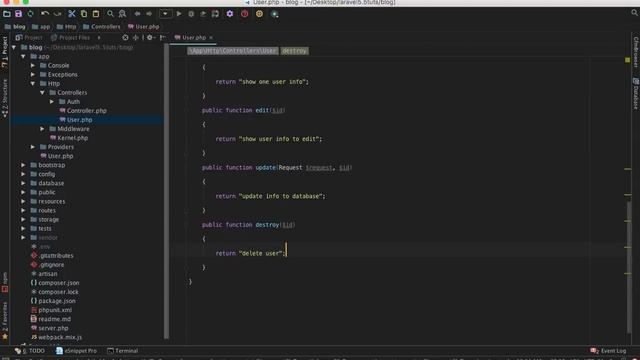Collapse the blog root folder
The height and width of the screenshot is (360, 640).
click(x=14, y=47)
